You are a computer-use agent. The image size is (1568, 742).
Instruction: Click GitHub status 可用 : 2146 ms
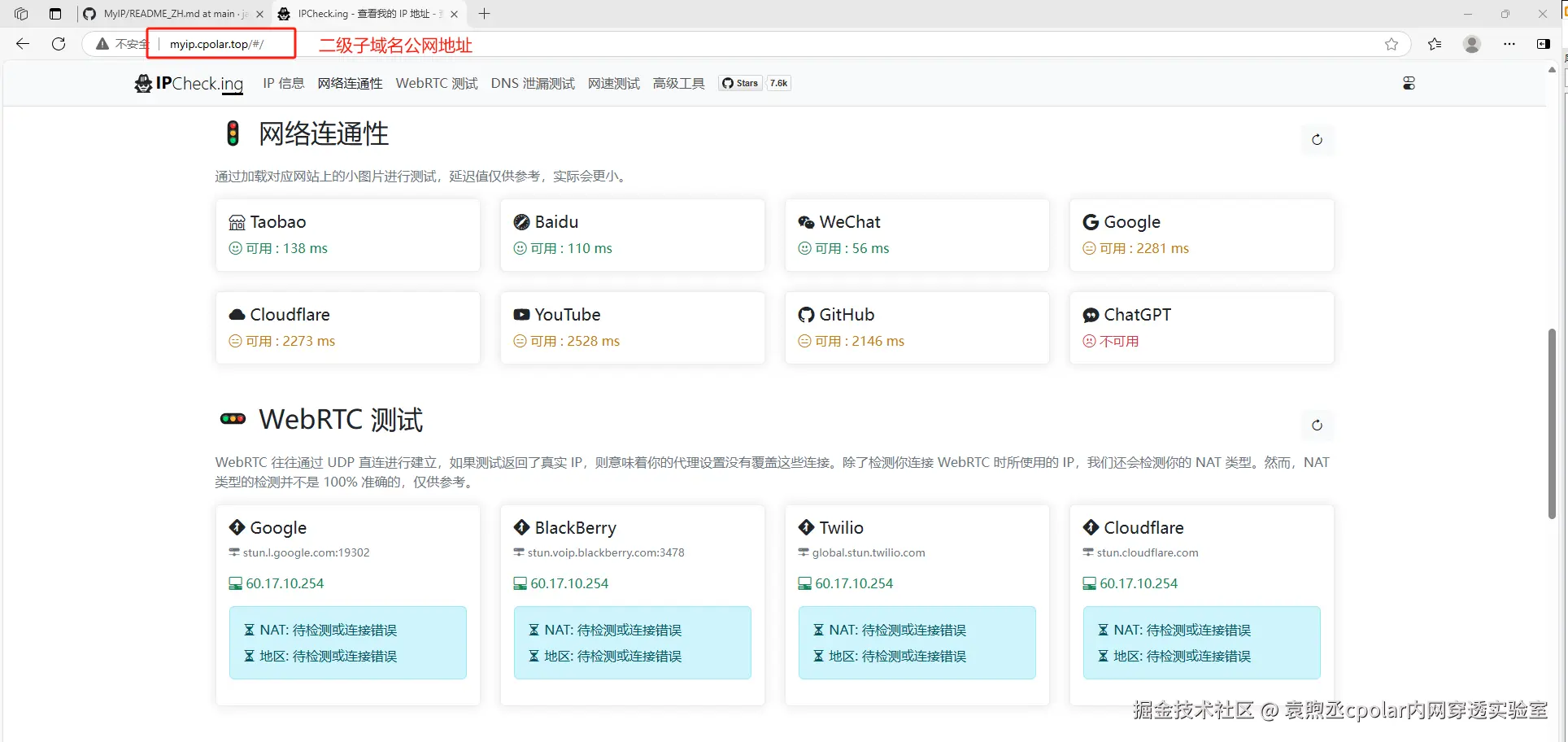pyautogui.click(x=851, y=341)
